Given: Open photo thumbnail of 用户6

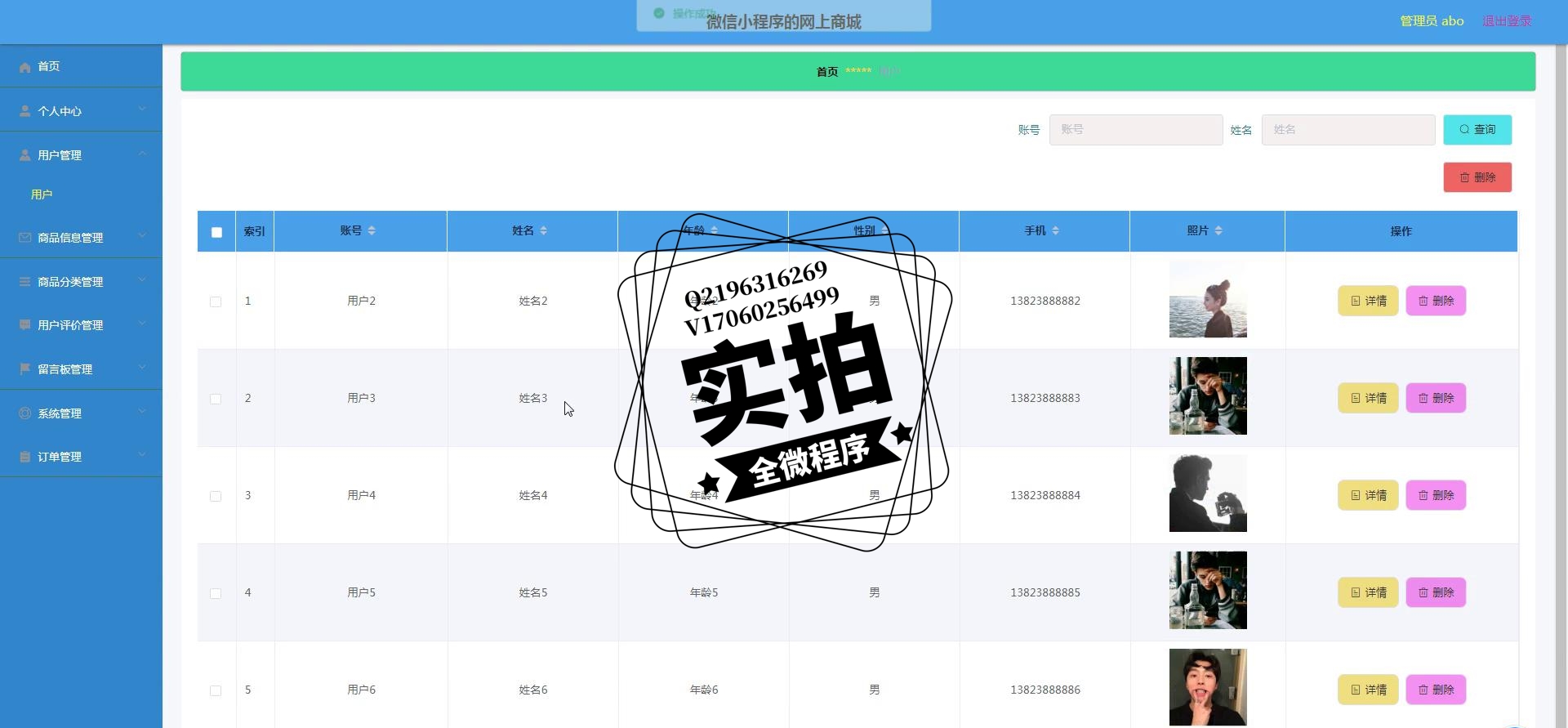Looking at the screenshot, I should [1208, 687].
